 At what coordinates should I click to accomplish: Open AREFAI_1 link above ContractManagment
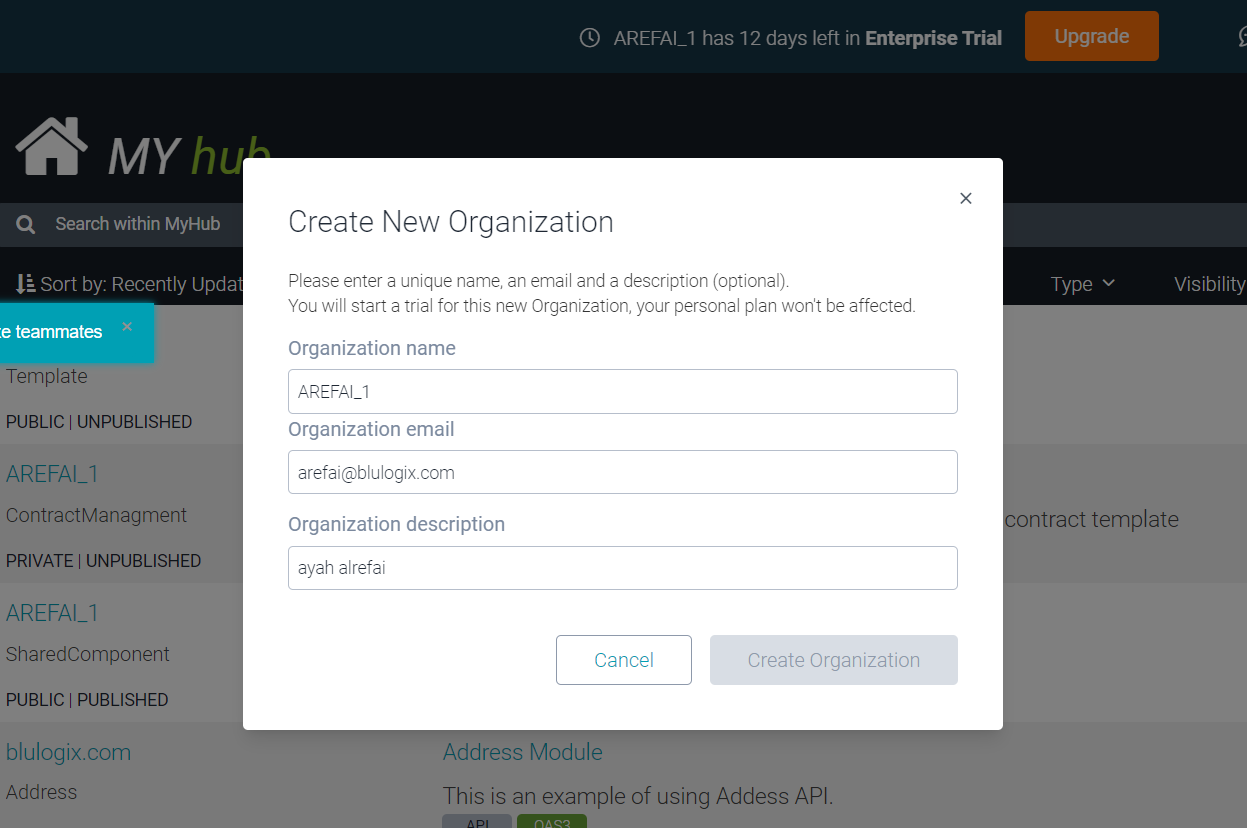click(x=52, y=474)
